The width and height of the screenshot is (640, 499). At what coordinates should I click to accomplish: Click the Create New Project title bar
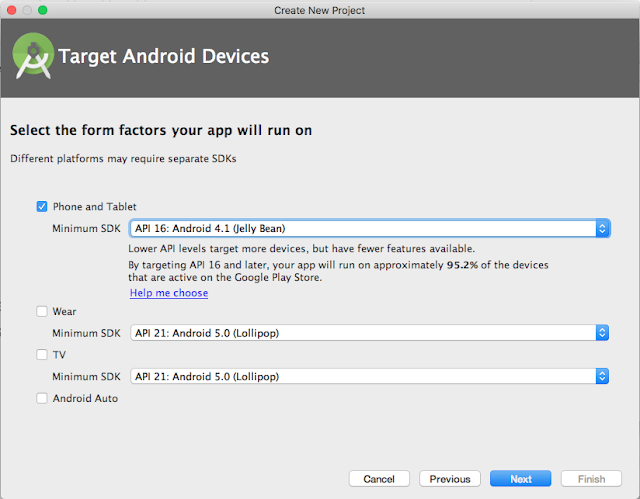point(320,10)
